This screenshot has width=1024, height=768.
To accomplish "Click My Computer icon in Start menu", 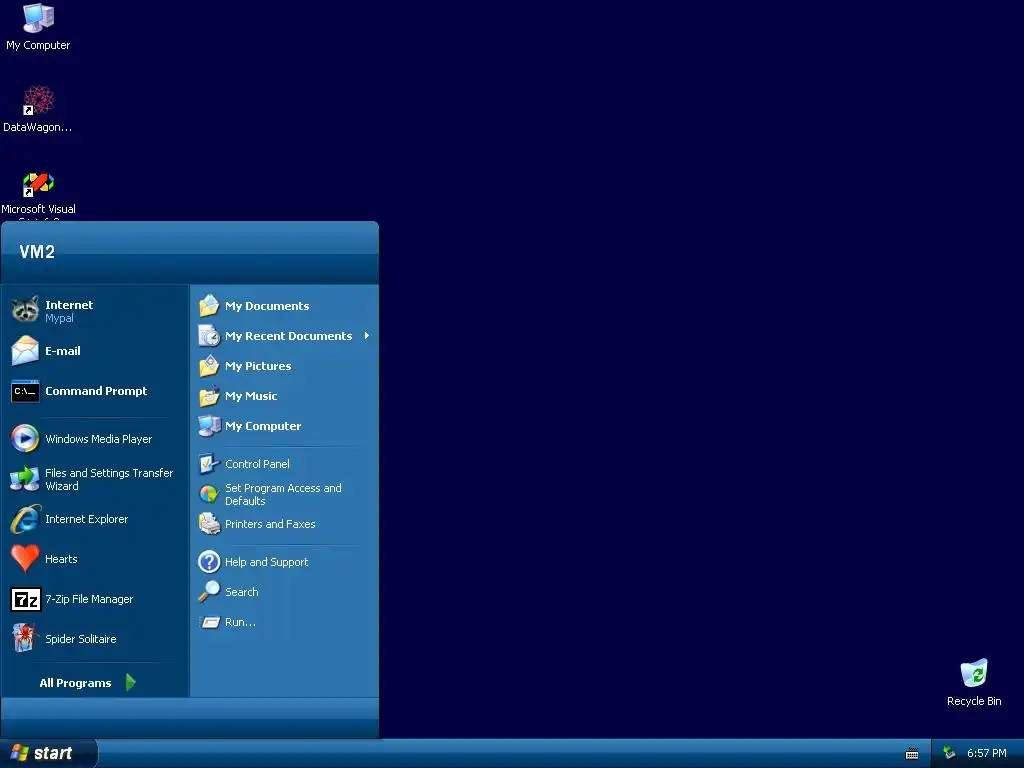I will 209,426.
